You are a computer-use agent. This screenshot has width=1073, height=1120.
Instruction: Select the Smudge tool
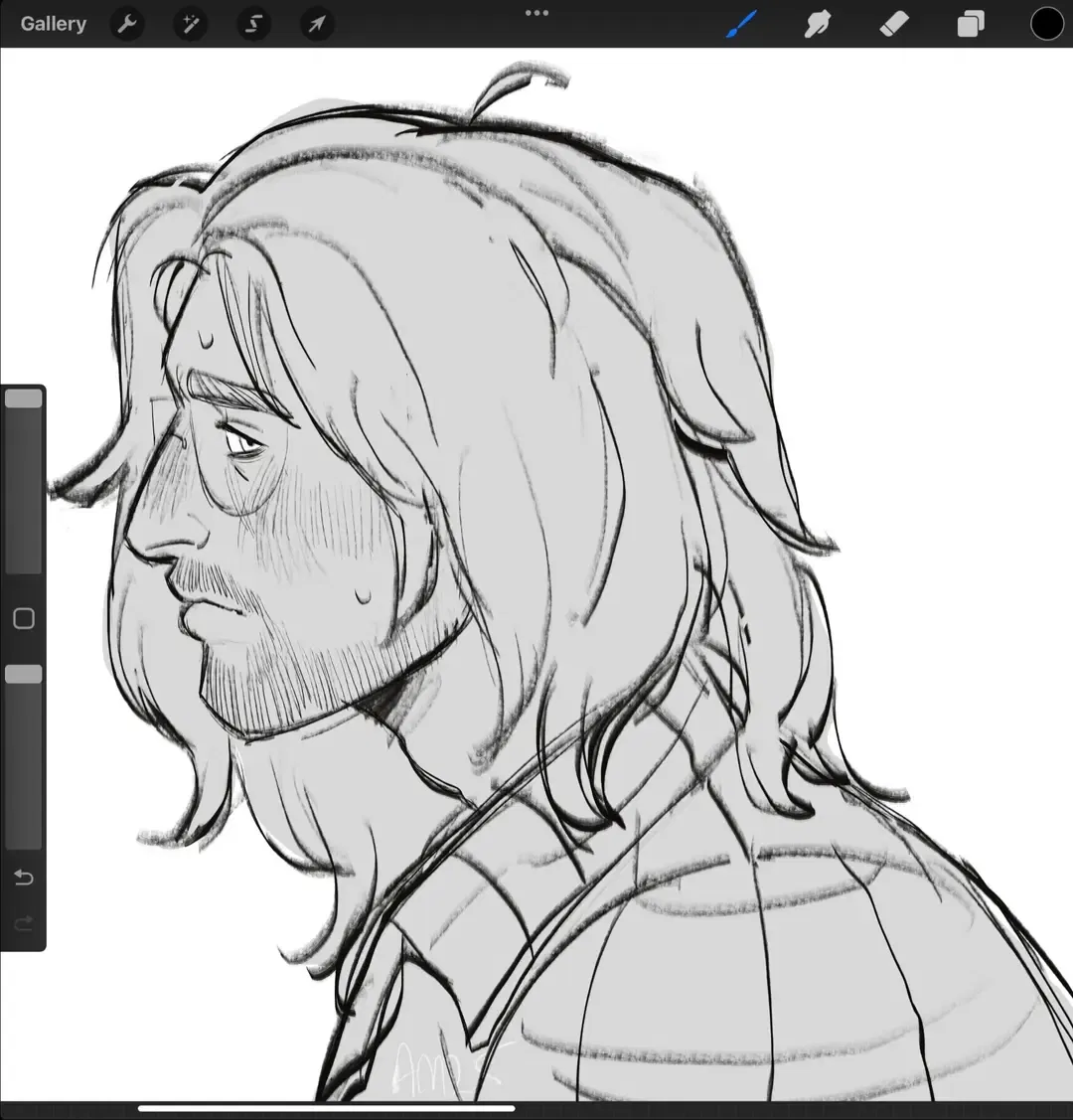(818, 24)
